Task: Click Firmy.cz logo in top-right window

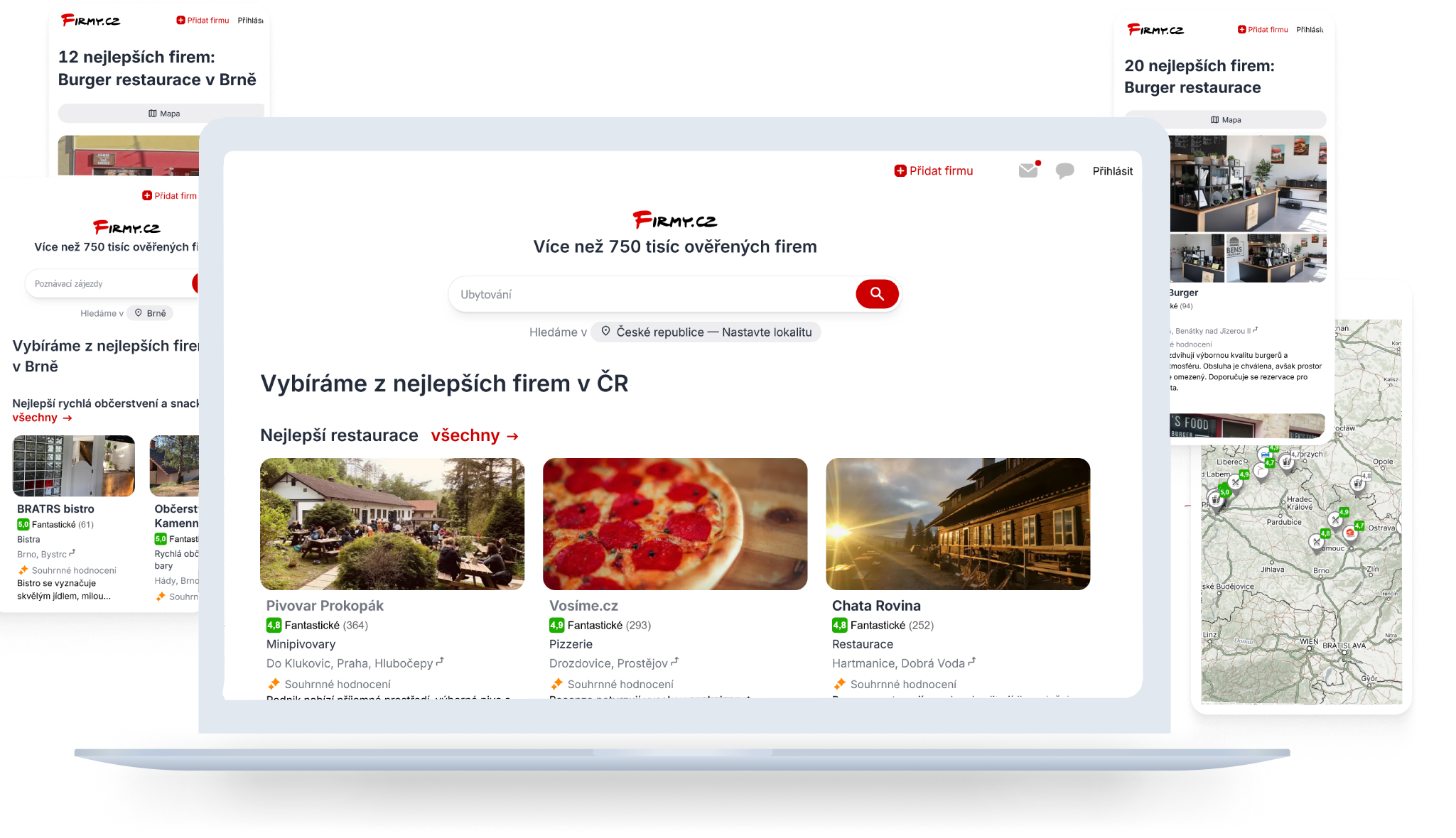Action: [1155, 29]
